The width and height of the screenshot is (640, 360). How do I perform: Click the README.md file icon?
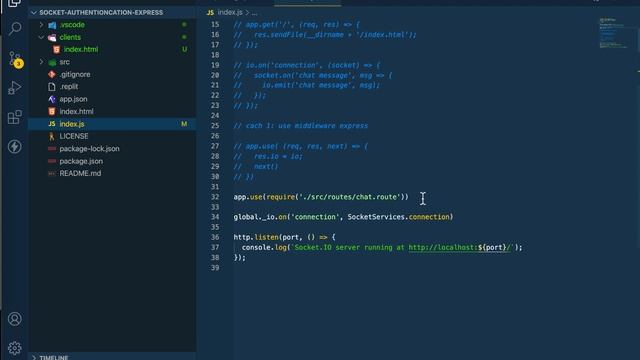52,173
